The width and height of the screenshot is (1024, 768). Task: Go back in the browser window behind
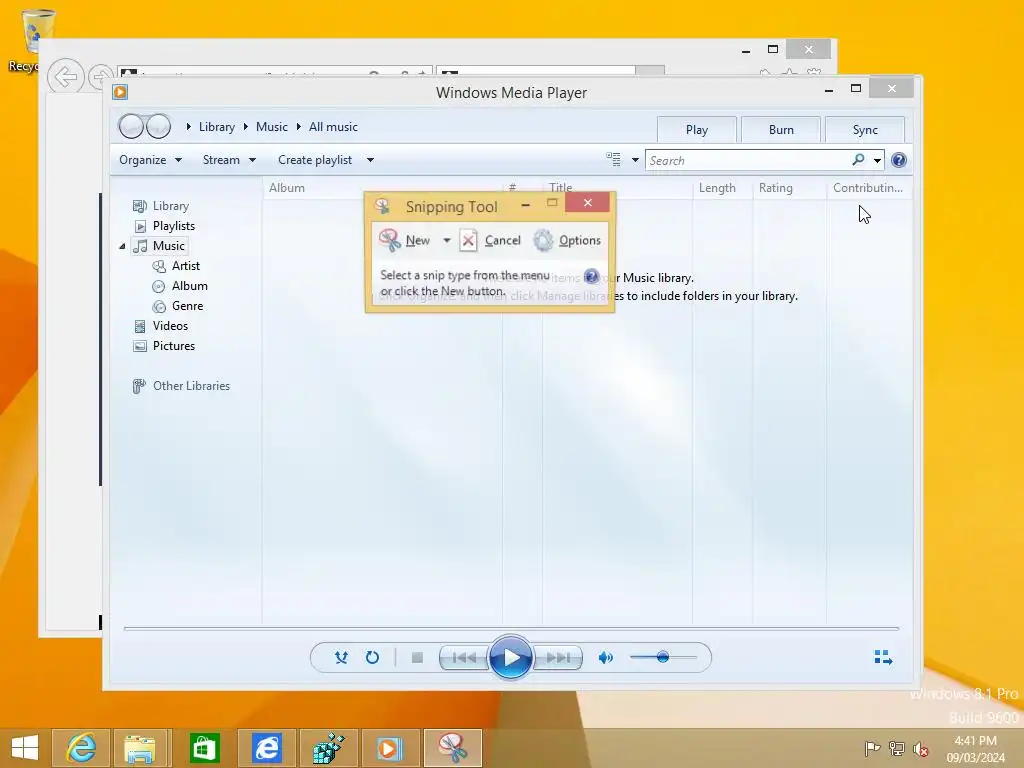65,77
